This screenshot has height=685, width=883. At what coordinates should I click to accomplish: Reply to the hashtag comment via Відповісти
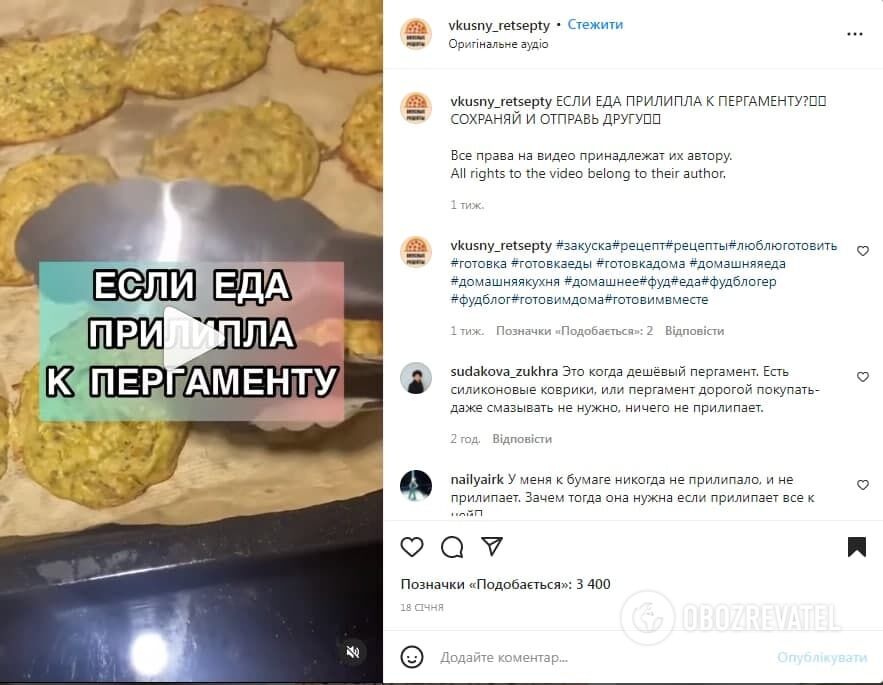point(694,331)
